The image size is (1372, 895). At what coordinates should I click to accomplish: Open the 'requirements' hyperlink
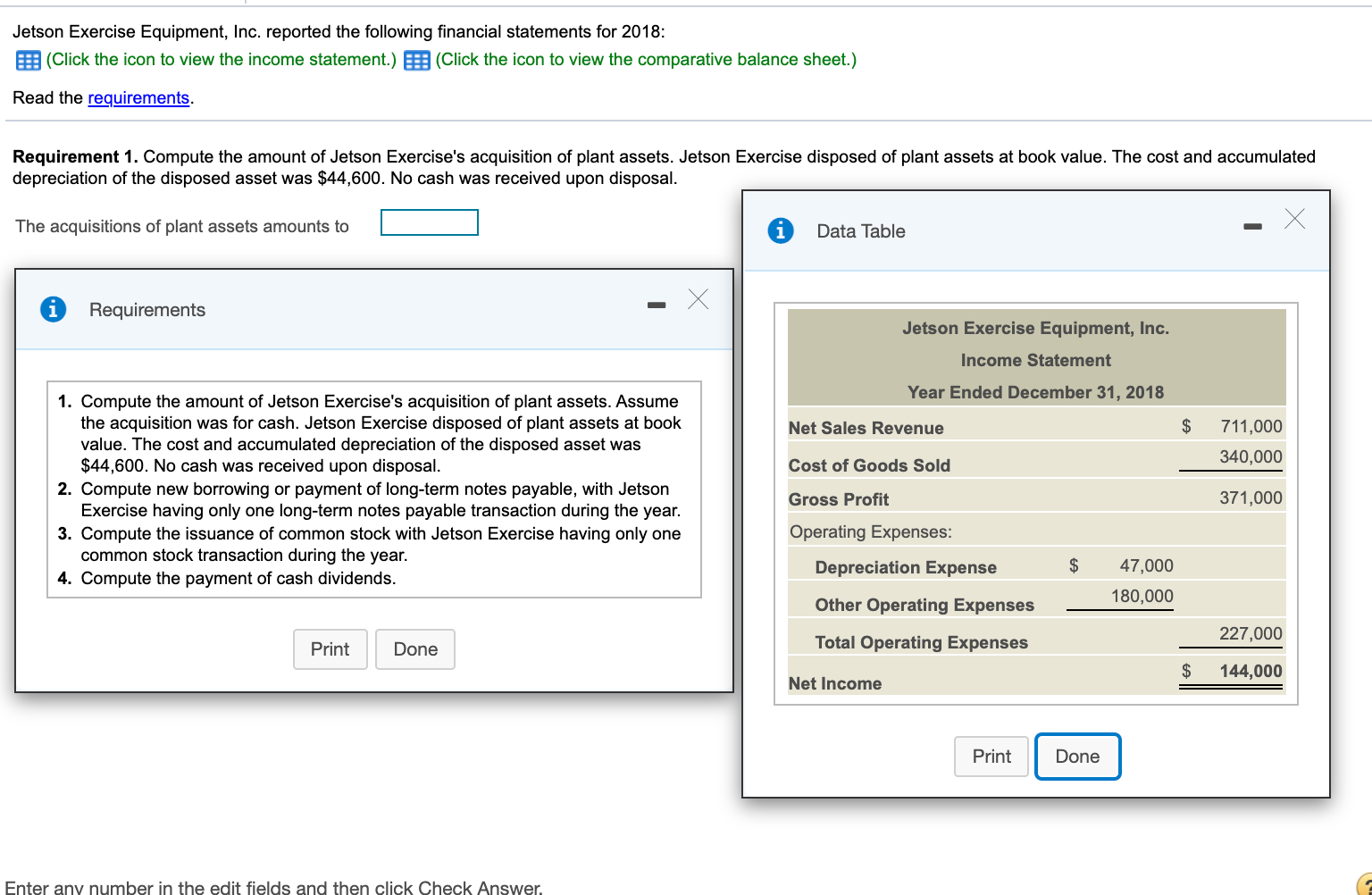pos(138,98)
